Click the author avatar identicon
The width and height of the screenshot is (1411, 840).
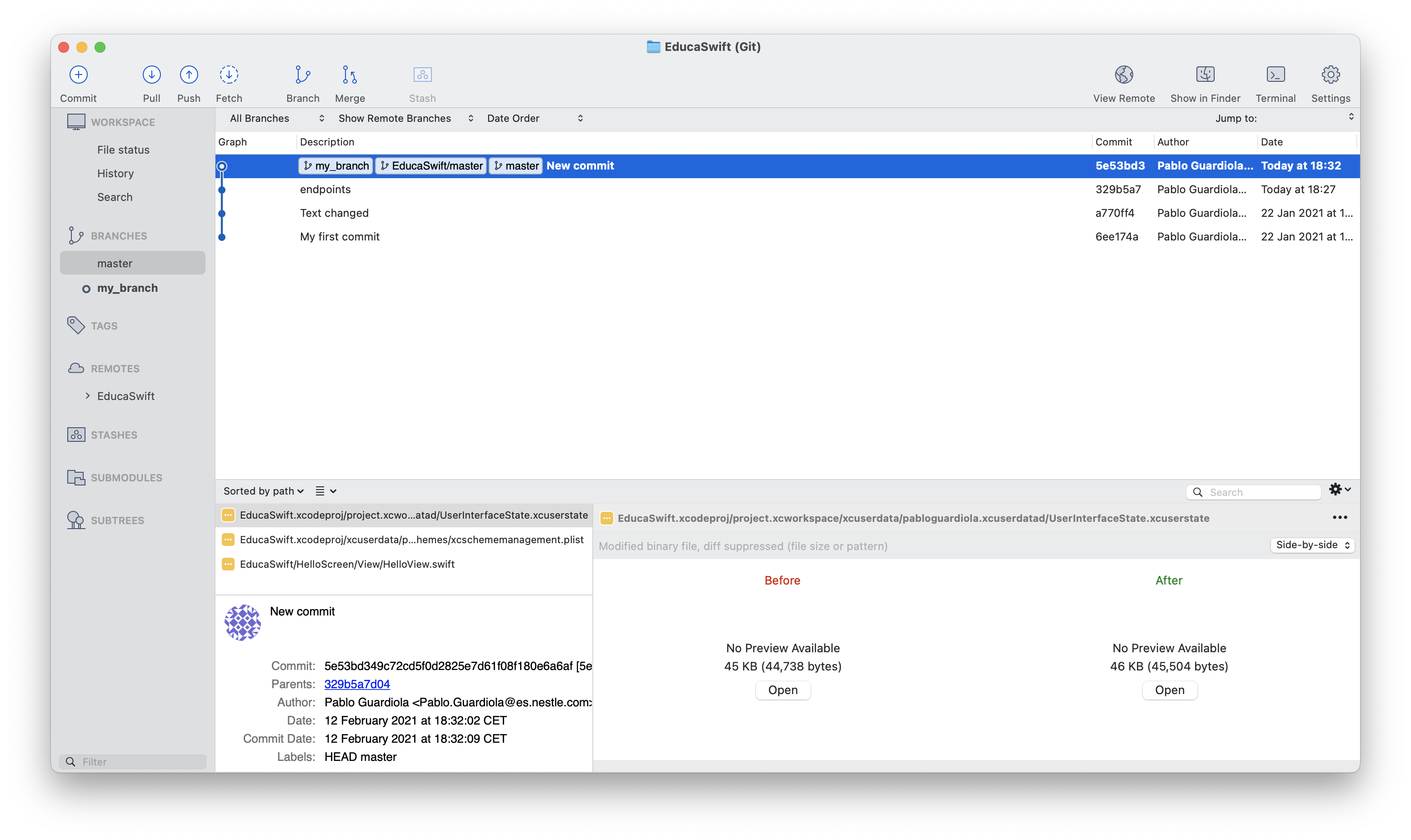tap(242, 622)
